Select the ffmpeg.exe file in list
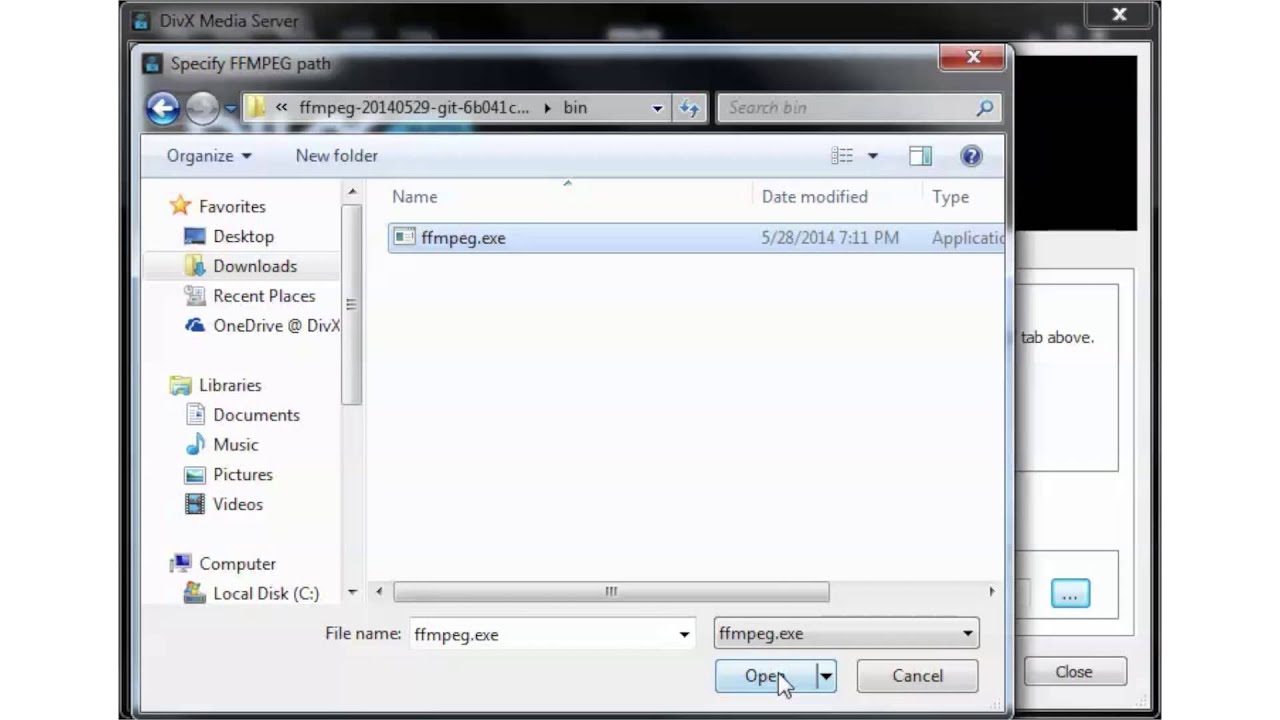Image resolution: width=1280 pixels, height=720 pixels. [695, 238]
